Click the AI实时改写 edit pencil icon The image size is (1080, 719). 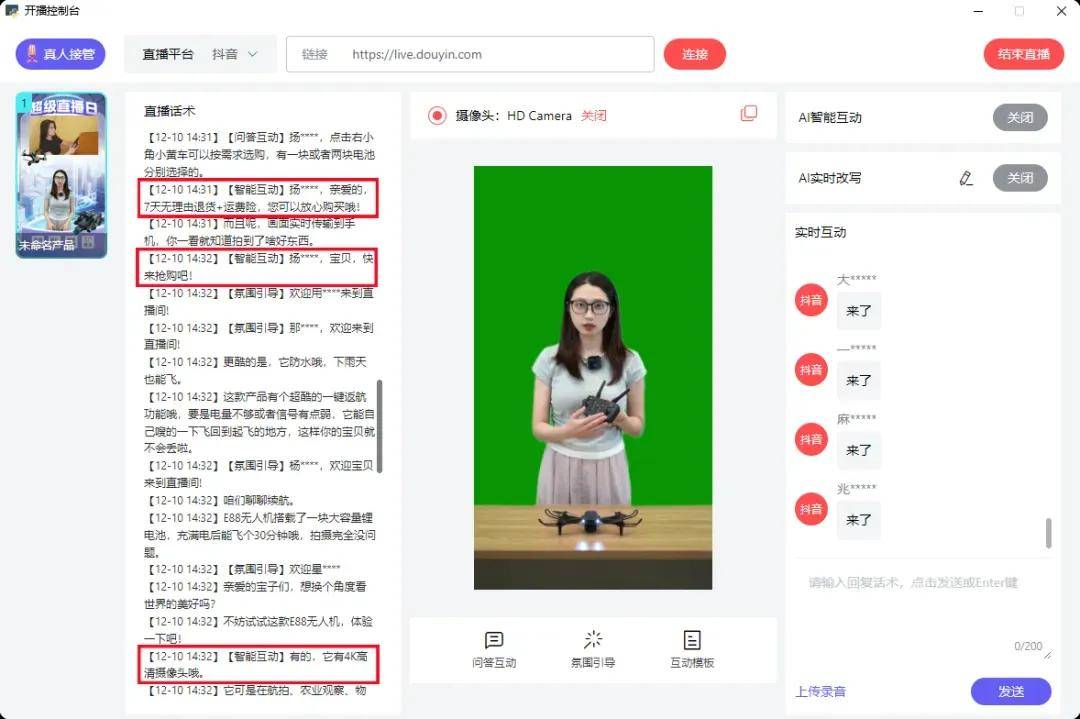966,178
